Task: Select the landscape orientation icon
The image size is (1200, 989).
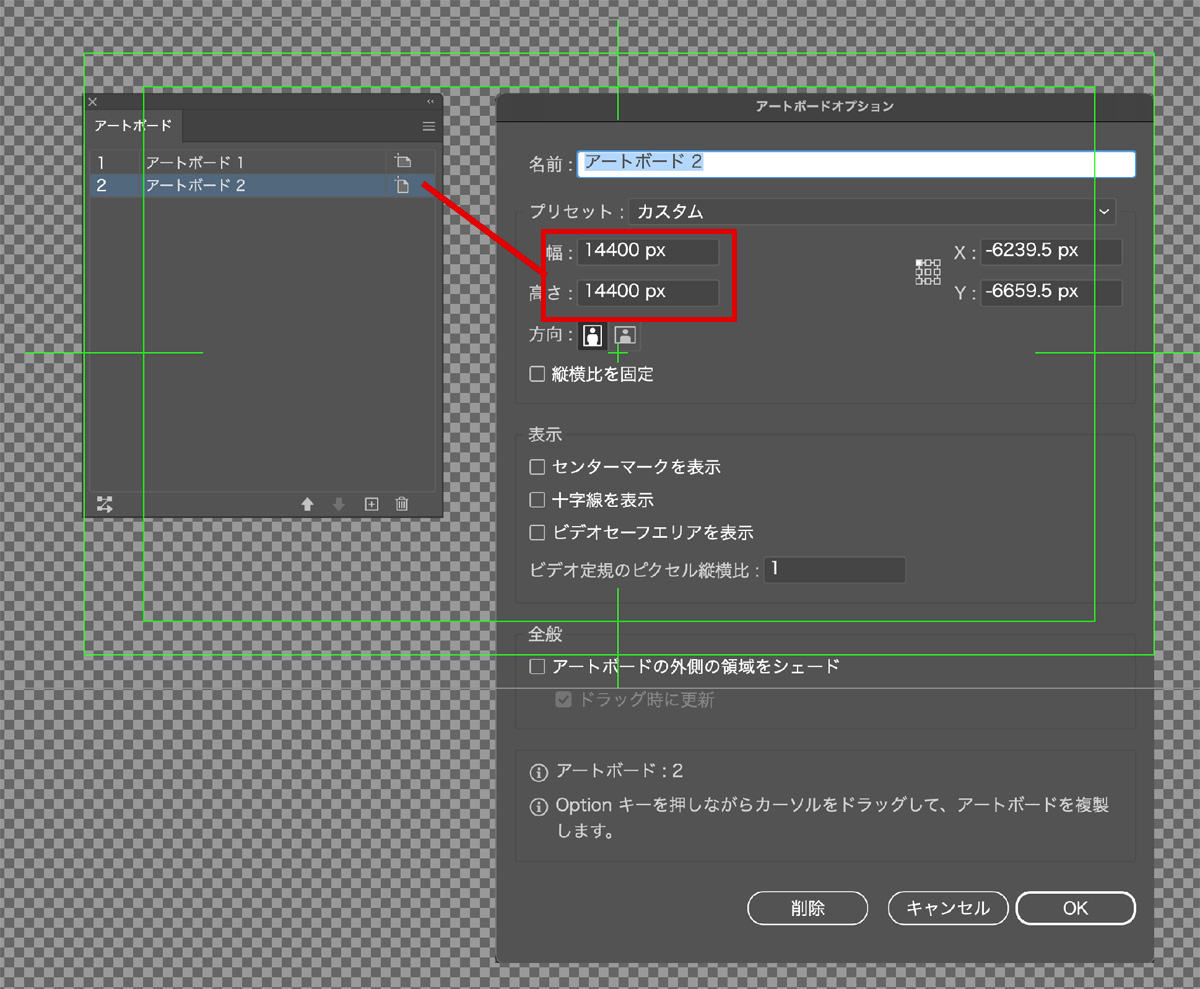Action: (x=626, y=336)
